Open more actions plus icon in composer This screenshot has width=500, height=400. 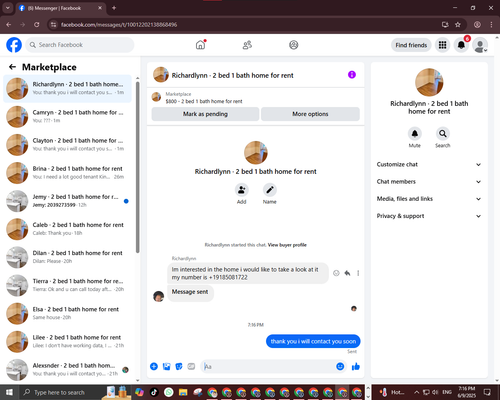pyautogui.click(x=154, y=367)
